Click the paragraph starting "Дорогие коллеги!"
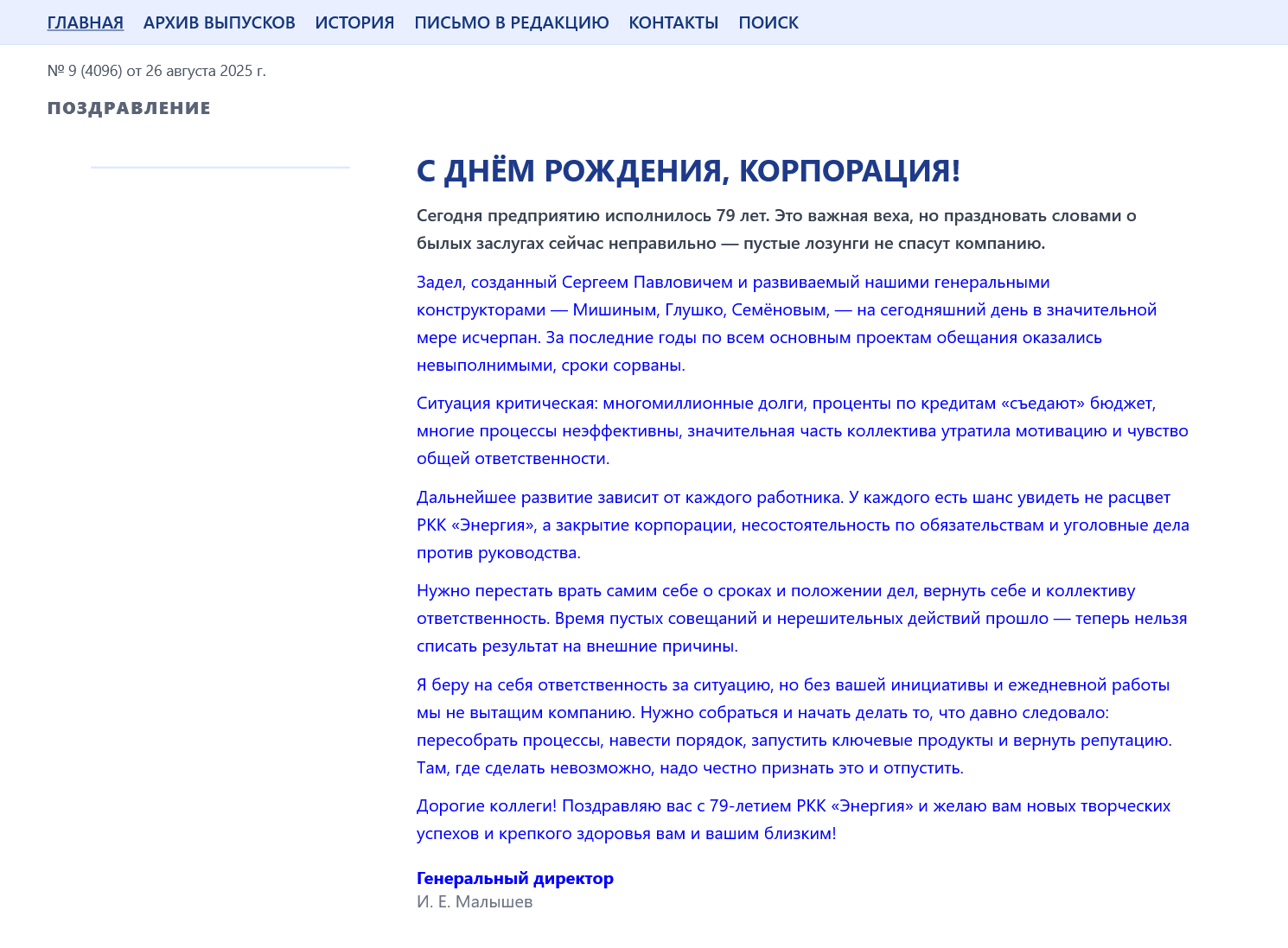1288x948 pixels. (794, 819)
